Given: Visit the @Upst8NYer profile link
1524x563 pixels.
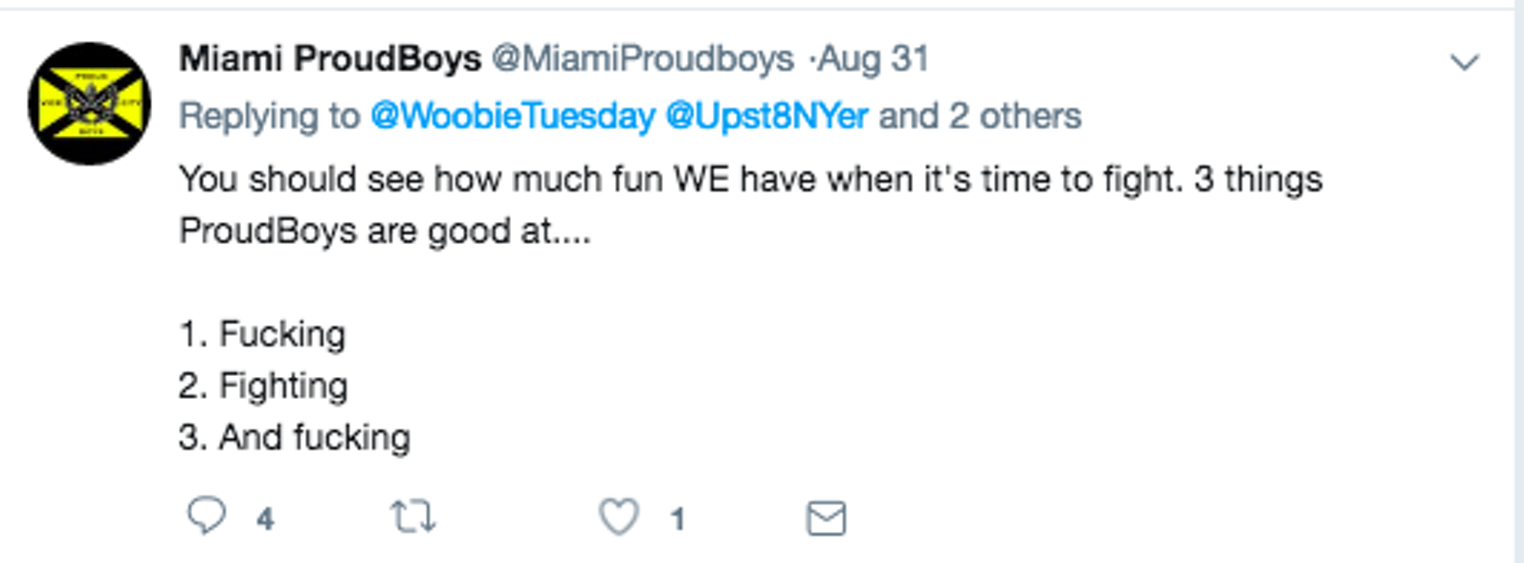Looking at the screenshot, I should point(766,117).
